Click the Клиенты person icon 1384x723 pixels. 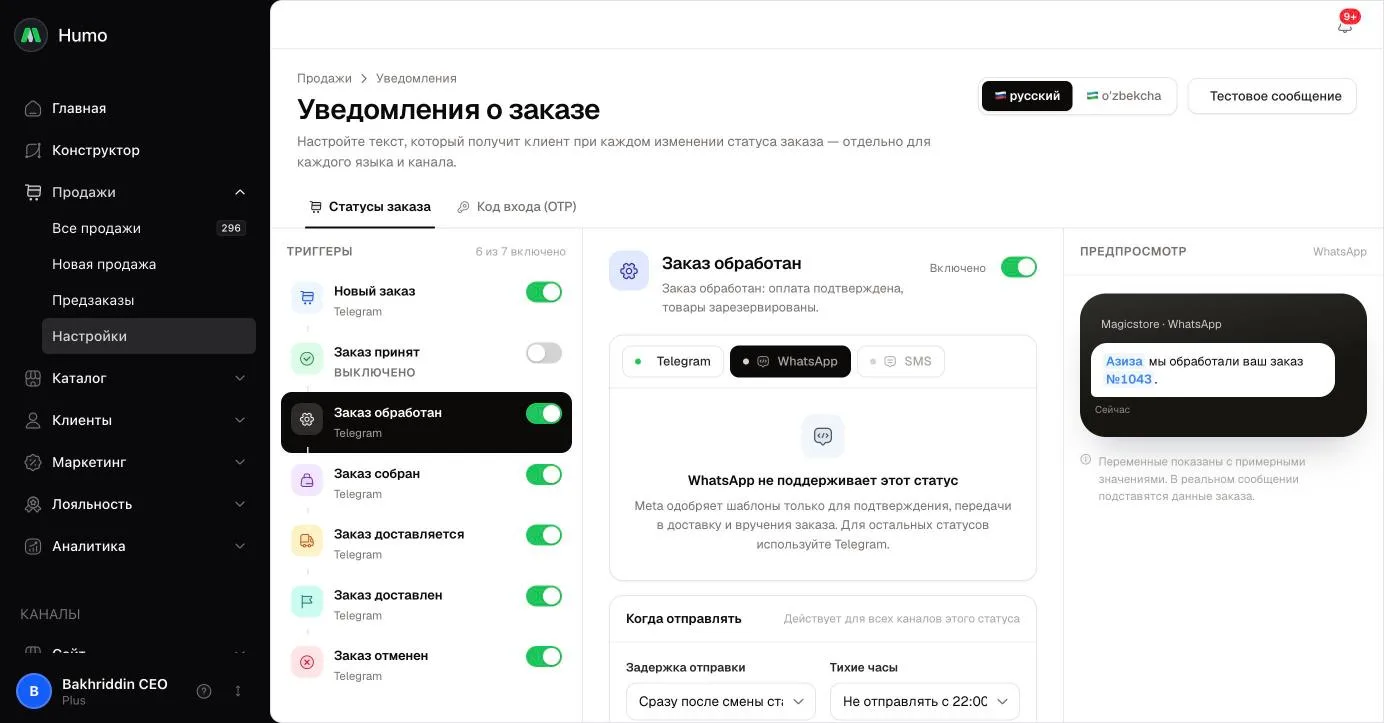click(x=33, y=420)
